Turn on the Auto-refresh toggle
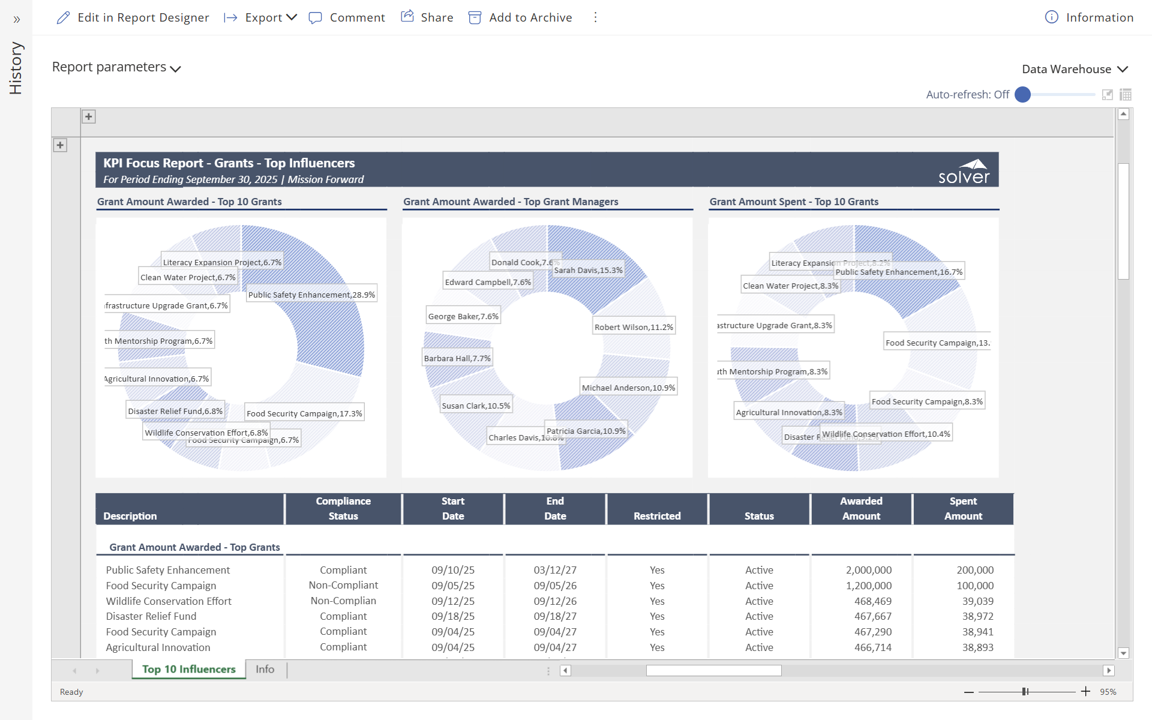The width and height of the screenshot is (1152, 720). point(1023,95)
